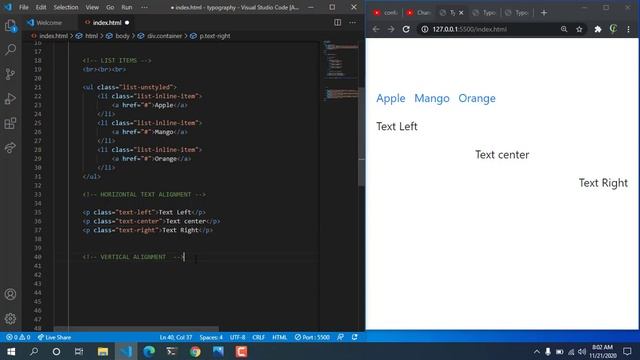Click the HORIZONTAL TEXT ALIGNMENT comment
The height and width of the screenshot is (360, 640).
coord(144,194)
